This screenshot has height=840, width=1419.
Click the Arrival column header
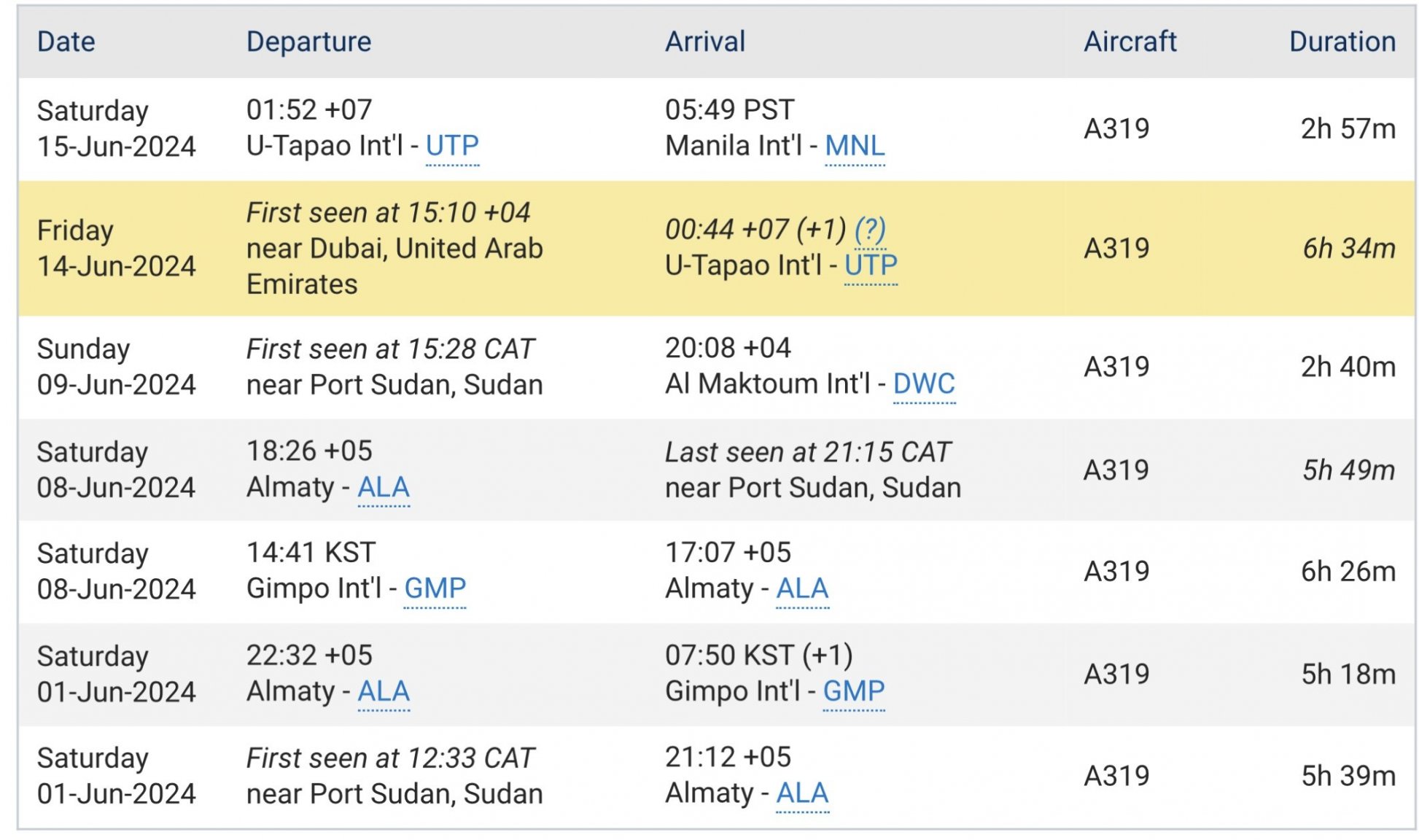click(705, 42)
